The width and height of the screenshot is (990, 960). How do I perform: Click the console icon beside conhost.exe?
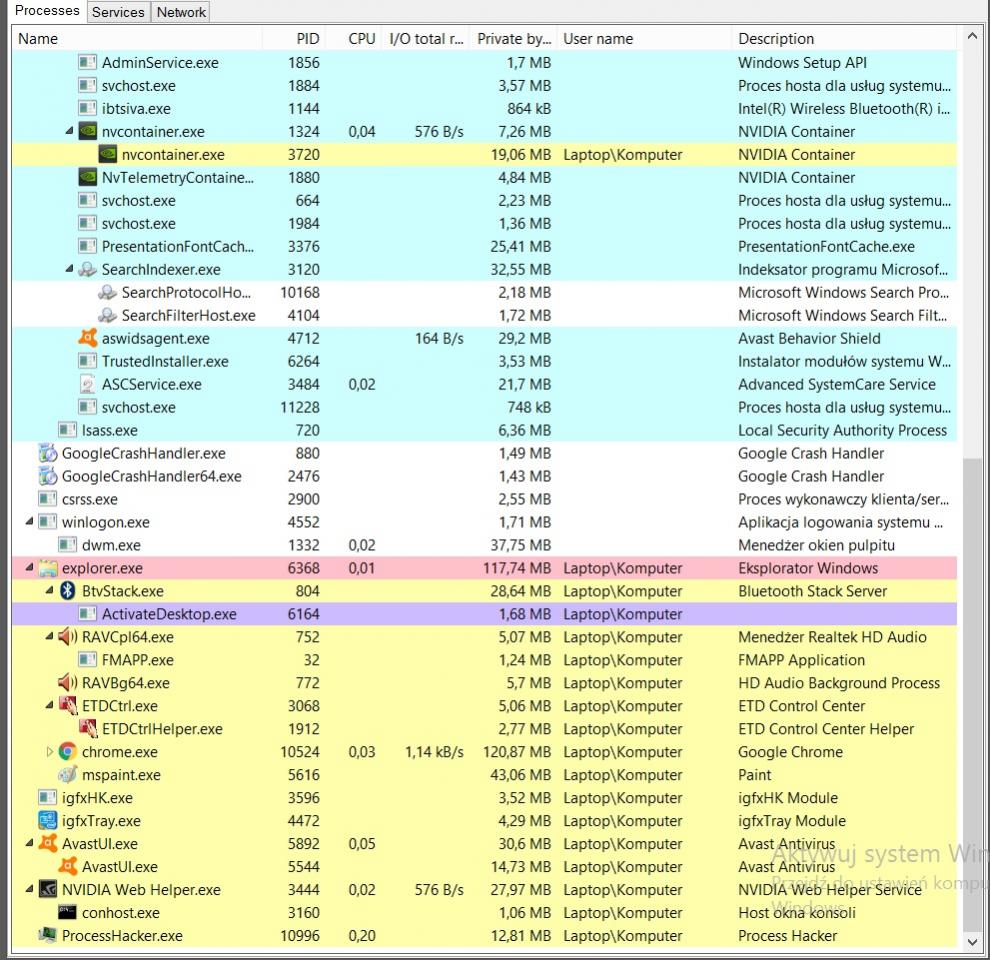[68, 913]
